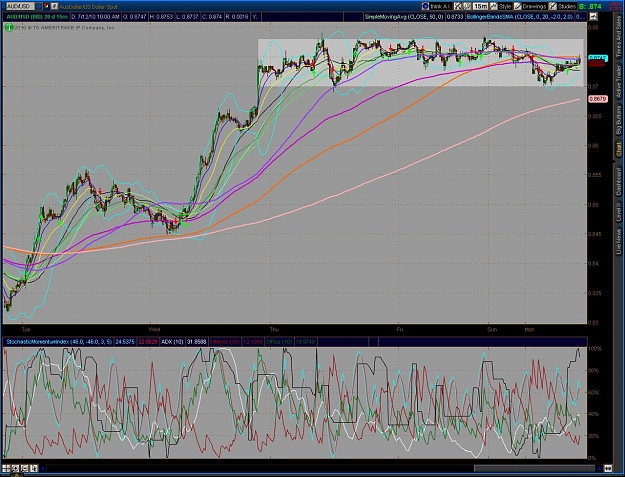This screenshot has width=625, height=477.
Task: Click the Fri date label on time axis
Action: 400,330
